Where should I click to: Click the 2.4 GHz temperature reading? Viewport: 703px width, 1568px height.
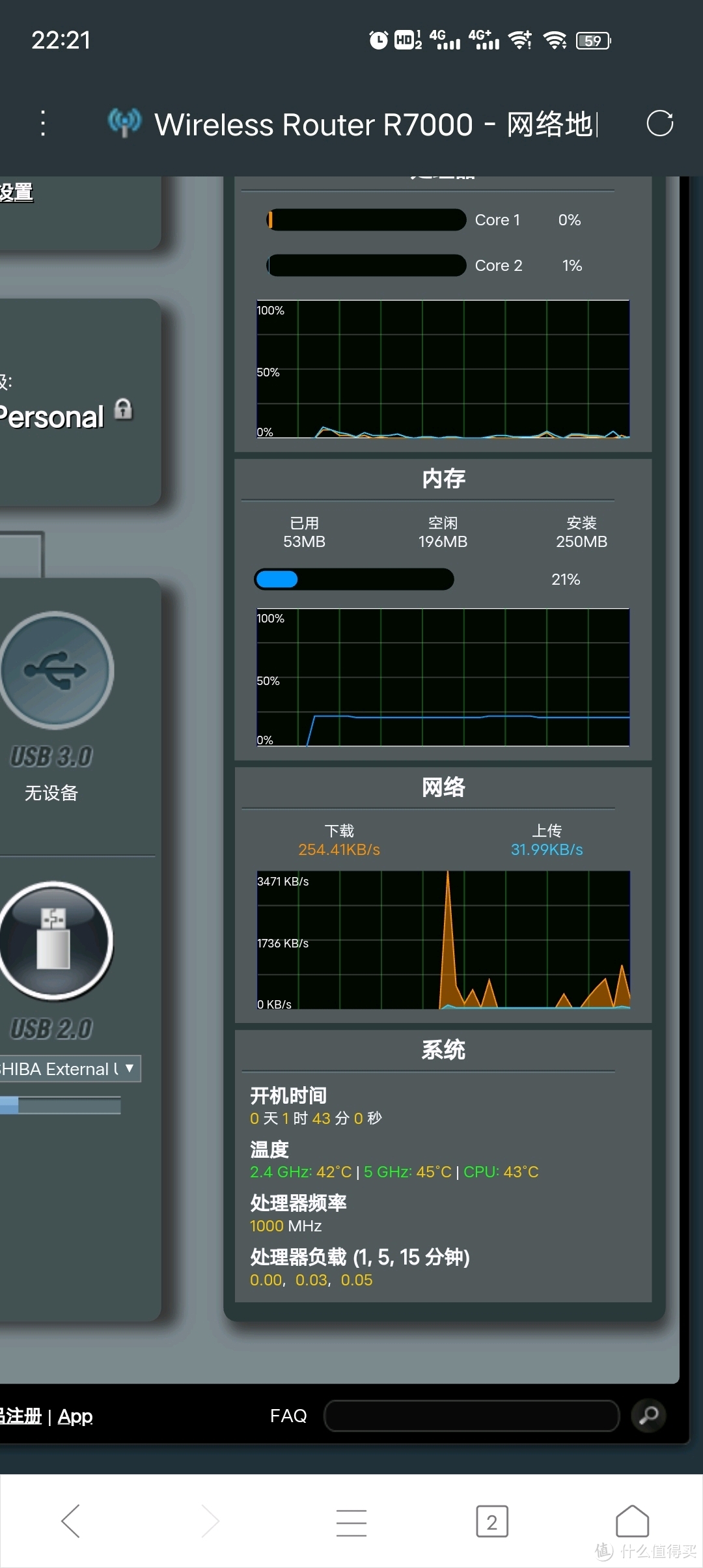(x=301, y=1172)
